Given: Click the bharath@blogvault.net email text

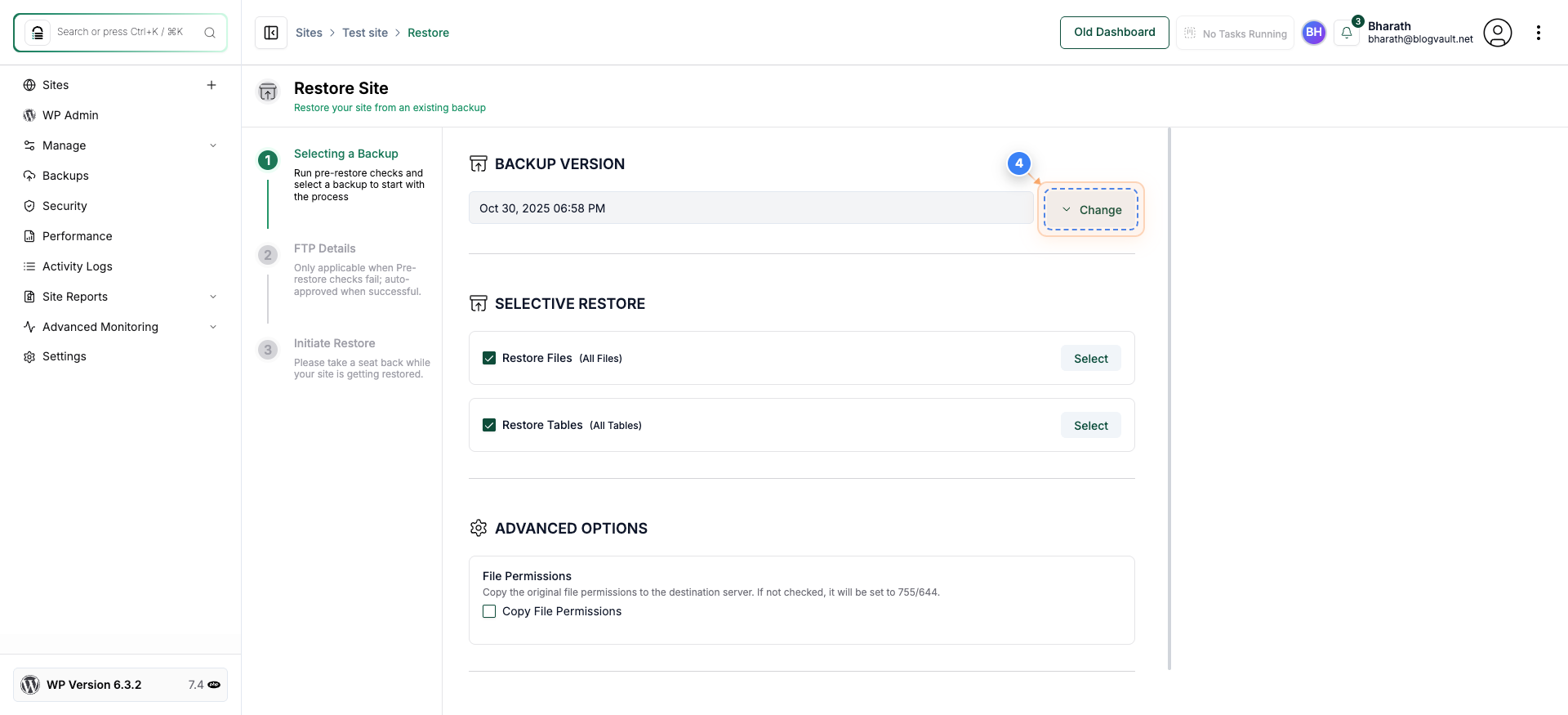Looking at the screenshot, I should pyautogui.click(x=1420, y=39).
